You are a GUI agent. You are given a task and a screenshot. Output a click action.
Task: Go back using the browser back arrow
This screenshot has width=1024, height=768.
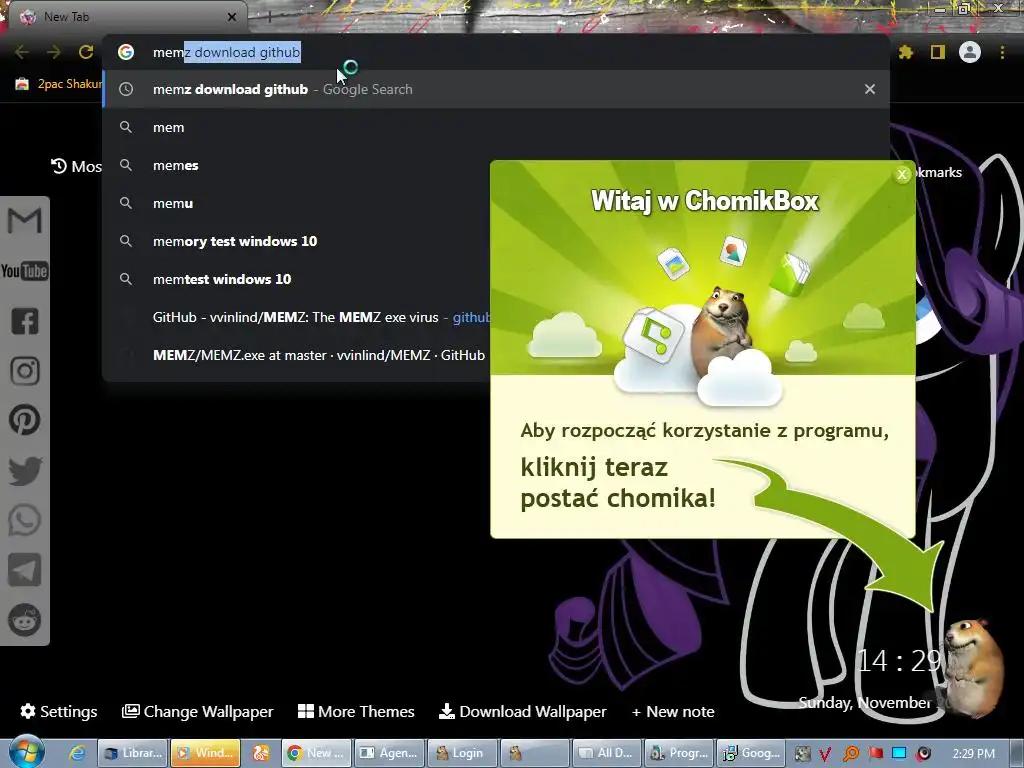coord(22,52)
